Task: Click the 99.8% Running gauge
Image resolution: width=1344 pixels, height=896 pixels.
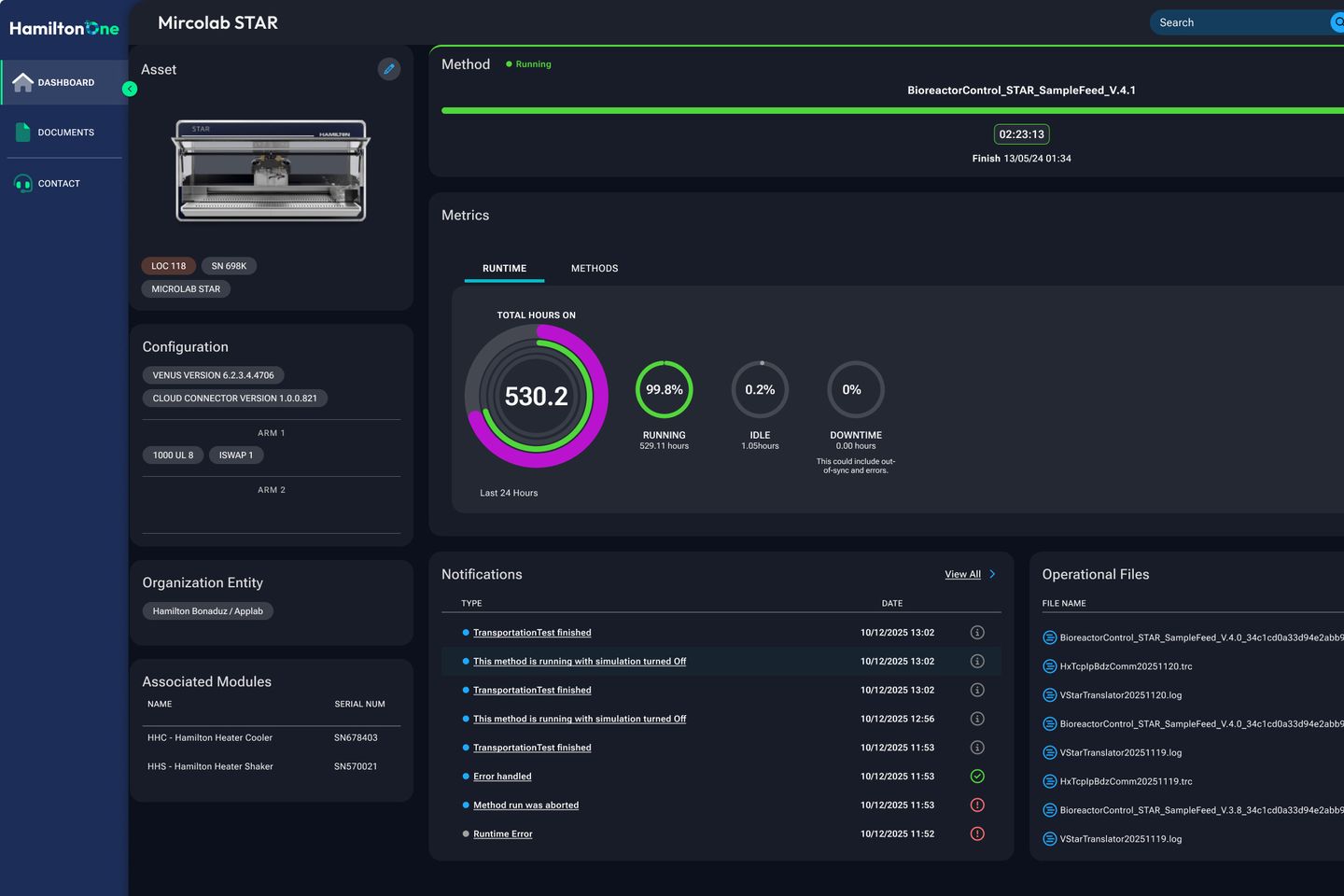Action: click(665, 389)
